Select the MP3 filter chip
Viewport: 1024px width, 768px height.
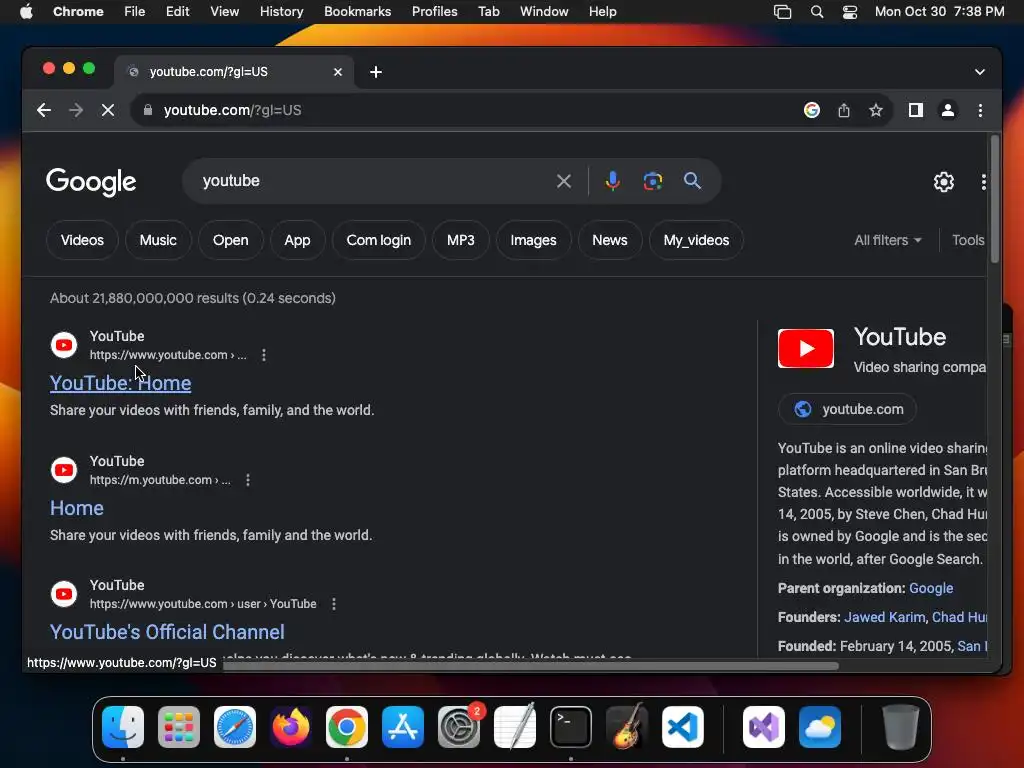pos(460,240)
